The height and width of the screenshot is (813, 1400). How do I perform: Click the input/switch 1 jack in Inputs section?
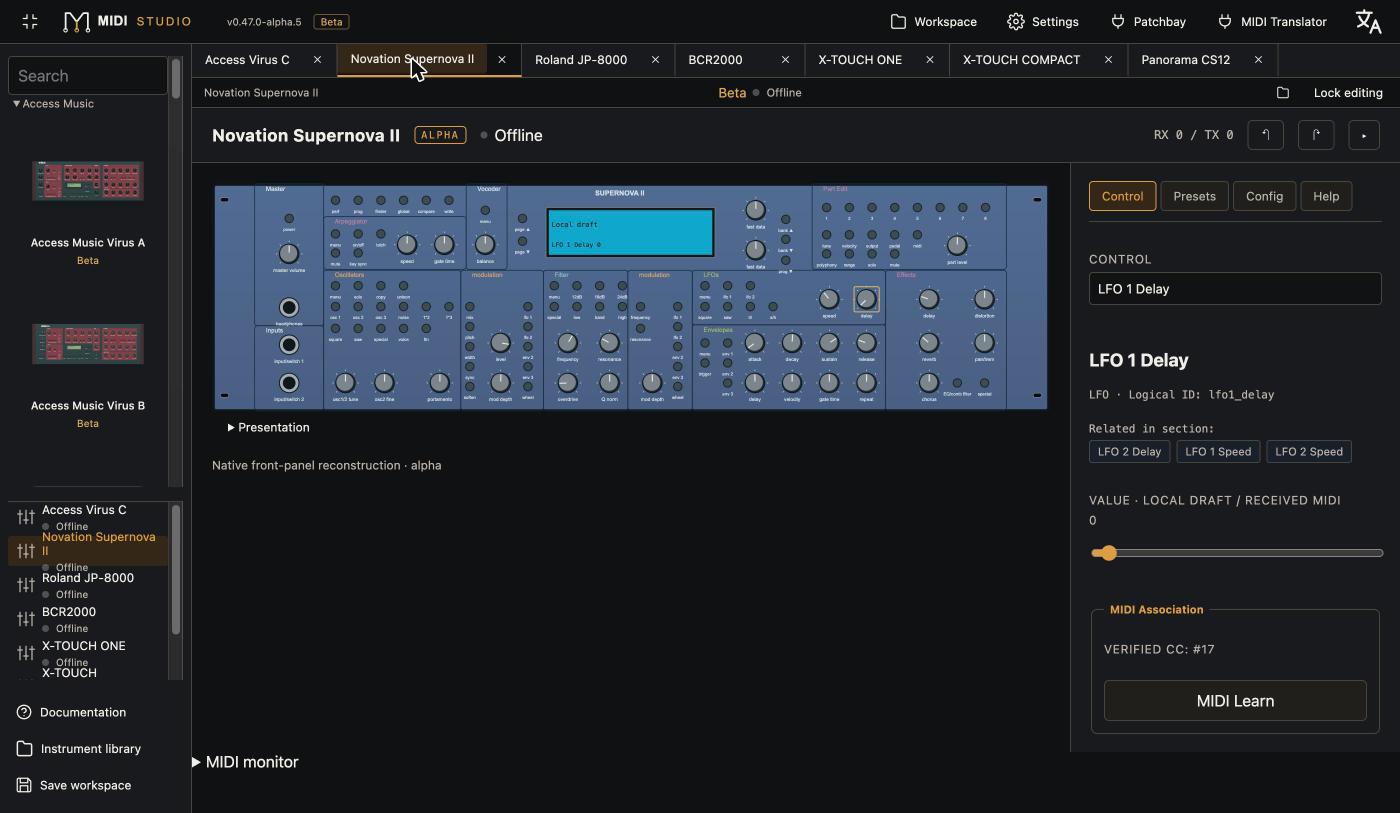click(x=289, y=345)
